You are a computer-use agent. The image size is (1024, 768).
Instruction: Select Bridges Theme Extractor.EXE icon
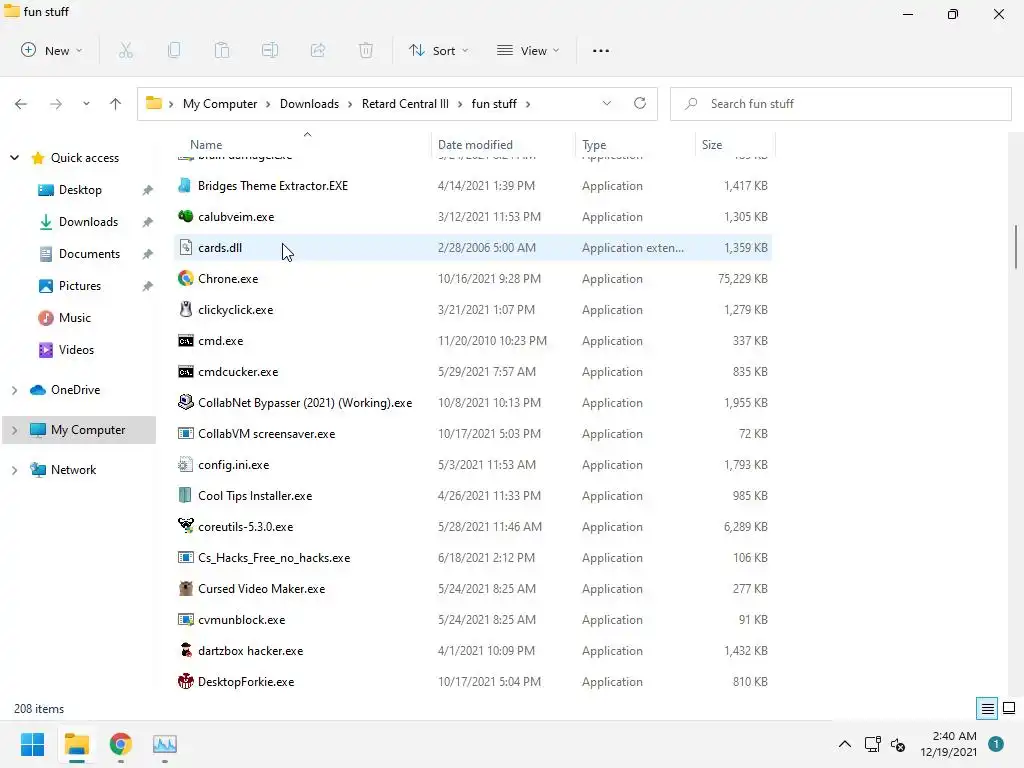tap(185, 185)
